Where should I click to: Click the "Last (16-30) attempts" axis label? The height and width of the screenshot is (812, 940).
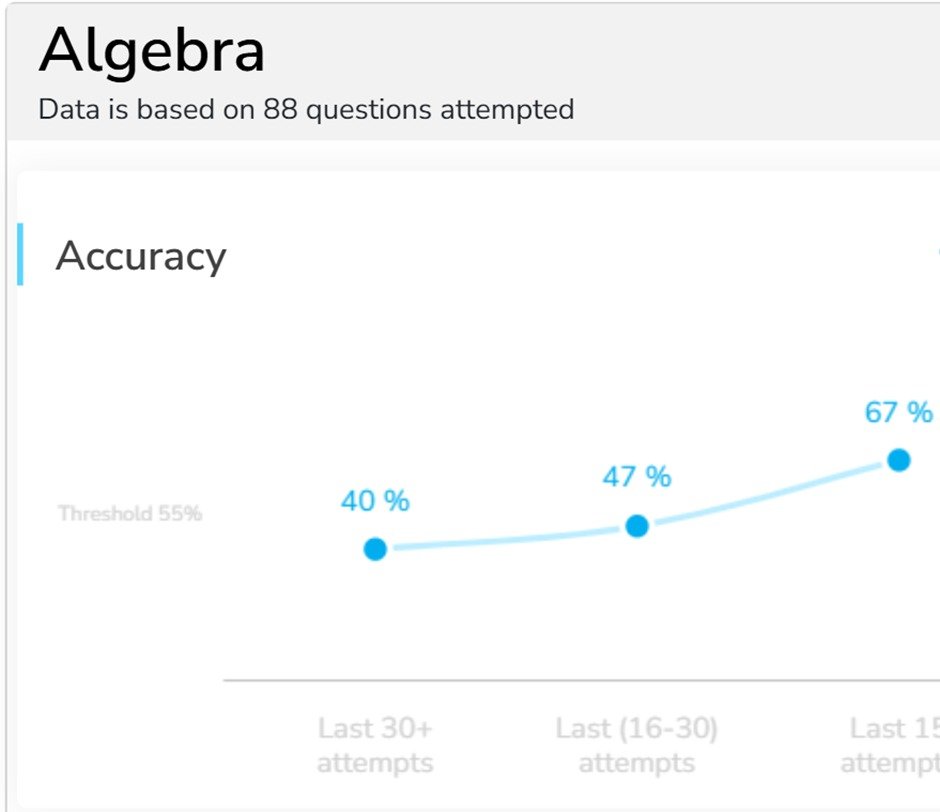pos(637,746)
